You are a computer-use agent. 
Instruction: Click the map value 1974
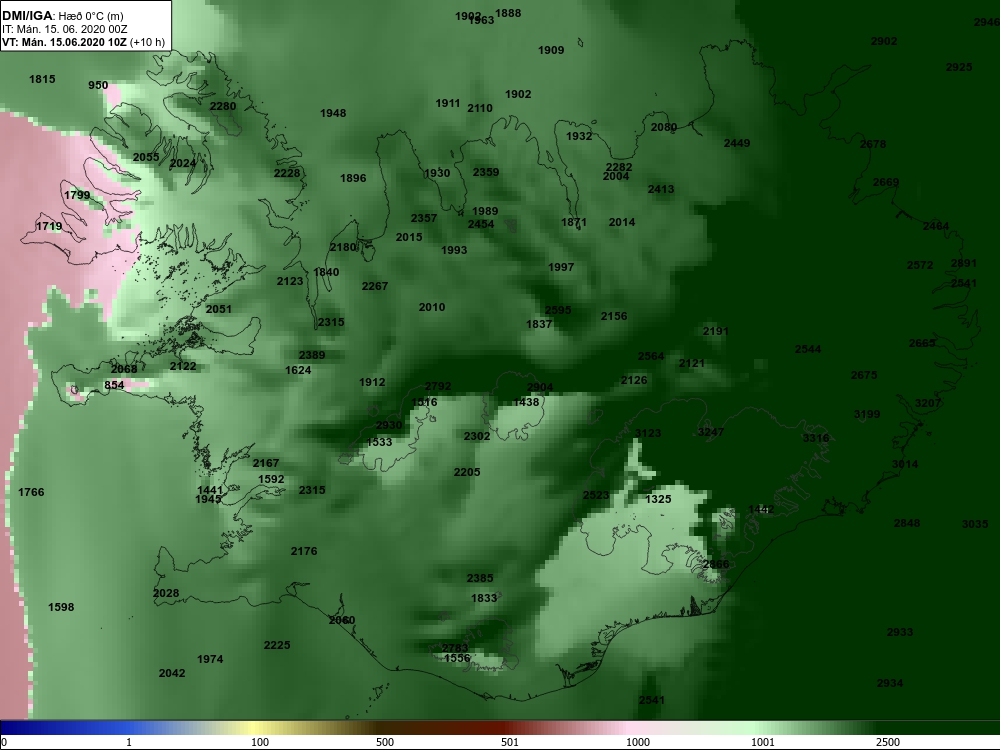210,659
